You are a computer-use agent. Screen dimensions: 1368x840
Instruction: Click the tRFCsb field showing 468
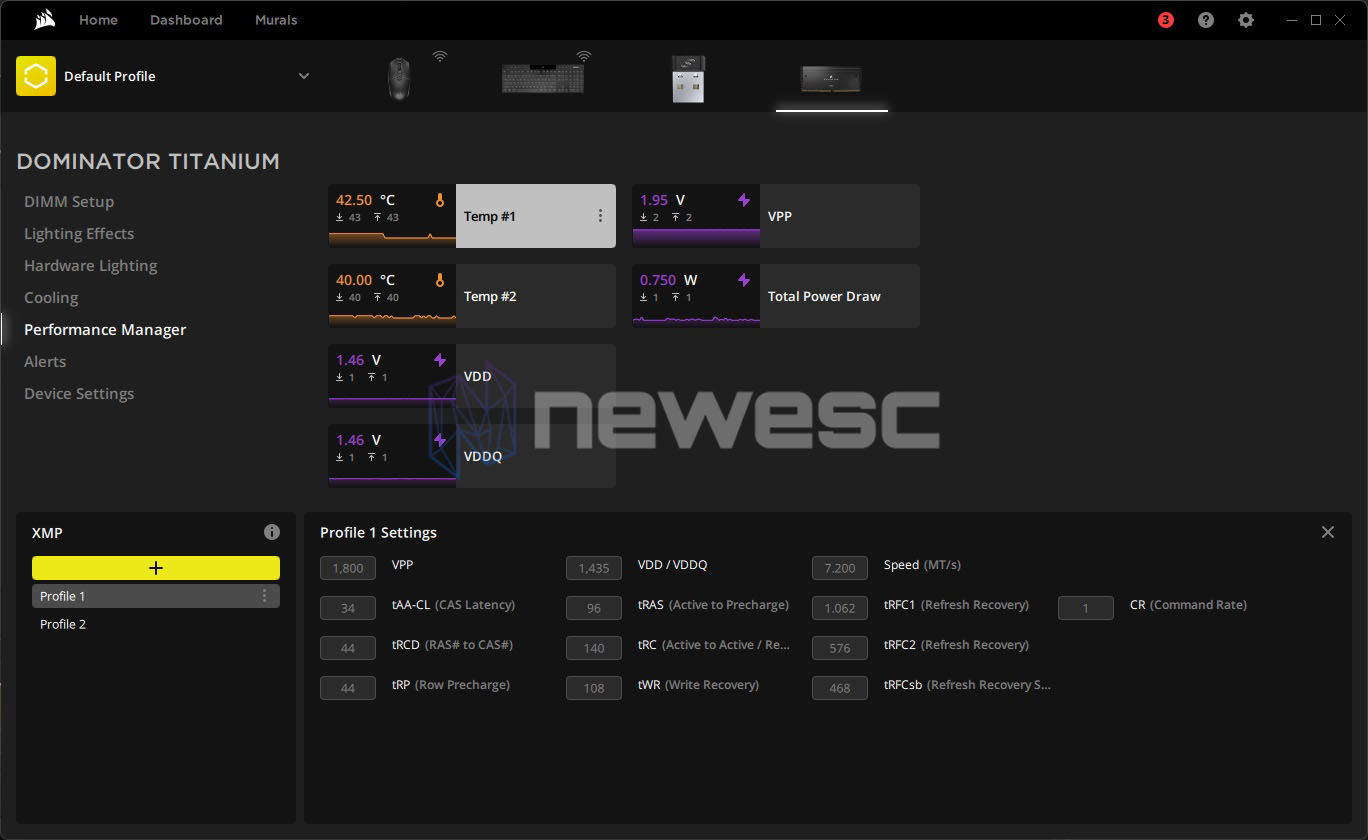(x=840, y=688)
